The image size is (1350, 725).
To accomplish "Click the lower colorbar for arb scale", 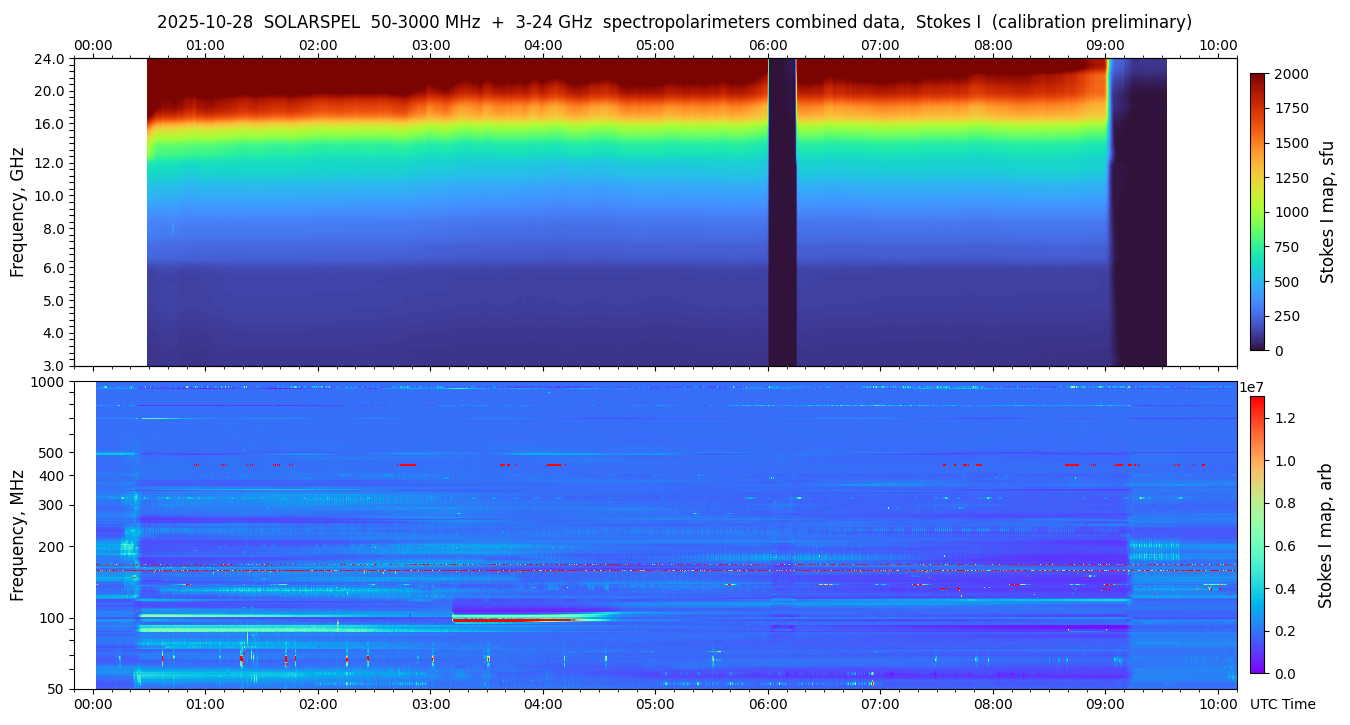I will [x=1257, y=534].
